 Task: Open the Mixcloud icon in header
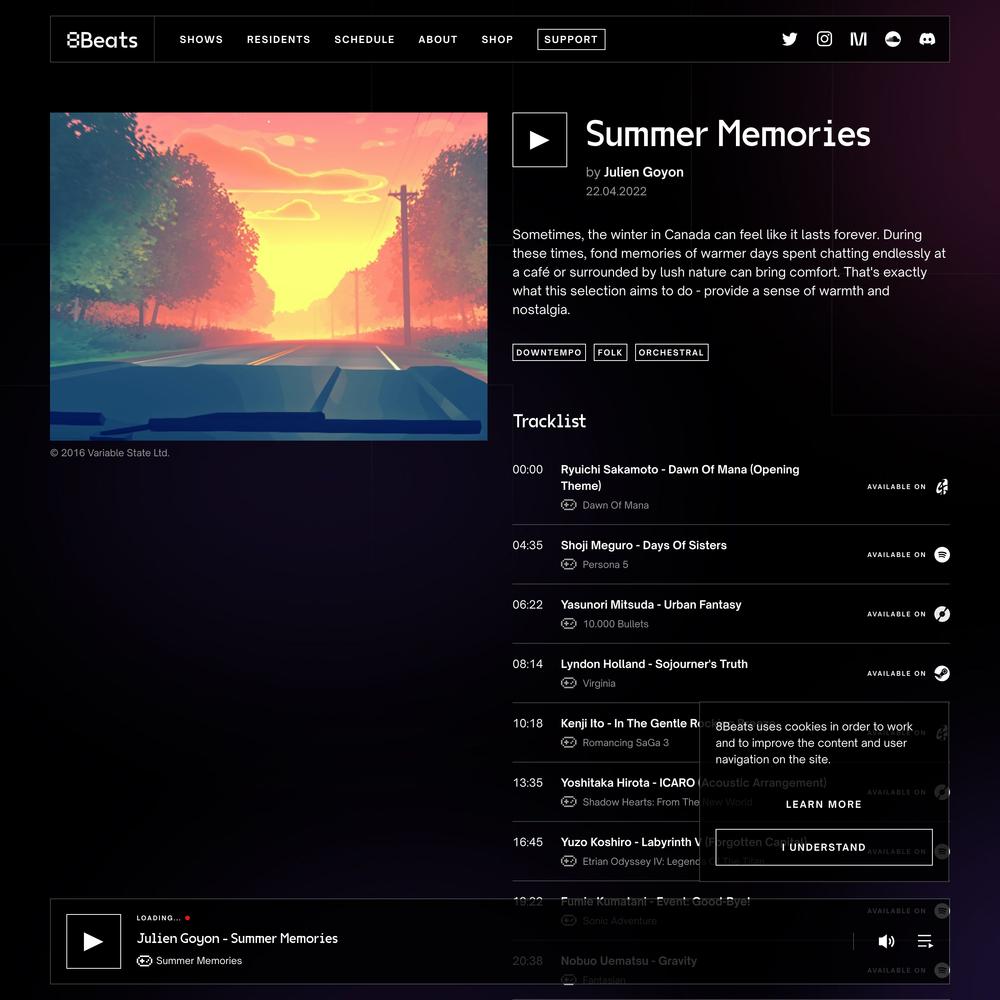[858, 39]
